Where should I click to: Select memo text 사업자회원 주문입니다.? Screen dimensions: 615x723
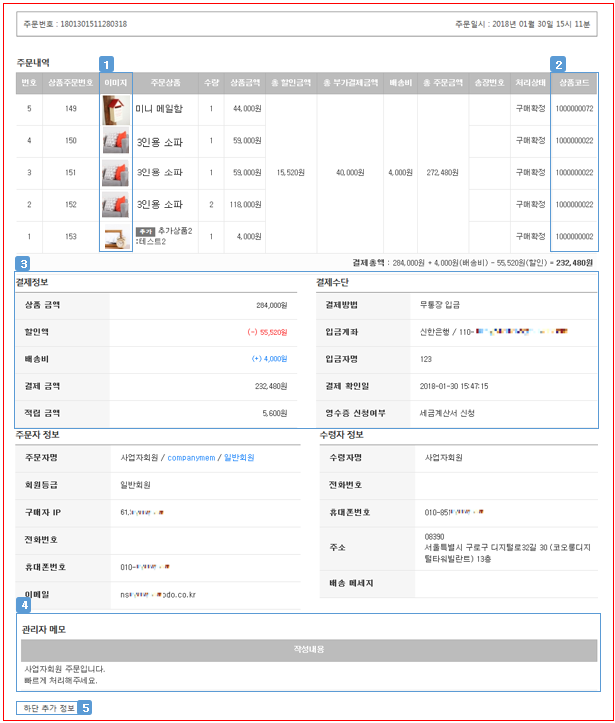(x=65, y=669)
